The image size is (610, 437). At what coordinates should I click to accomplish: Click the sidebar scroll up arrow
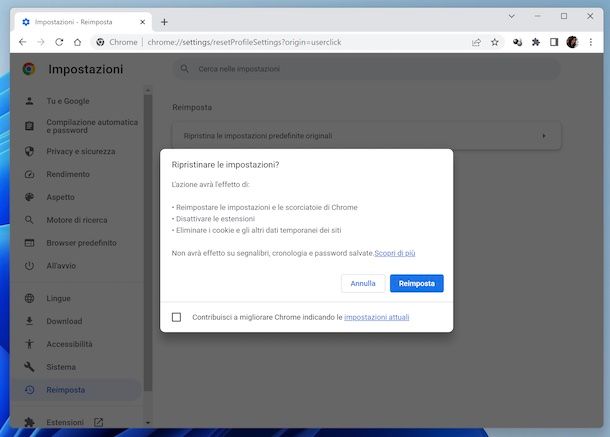(148, 90)
